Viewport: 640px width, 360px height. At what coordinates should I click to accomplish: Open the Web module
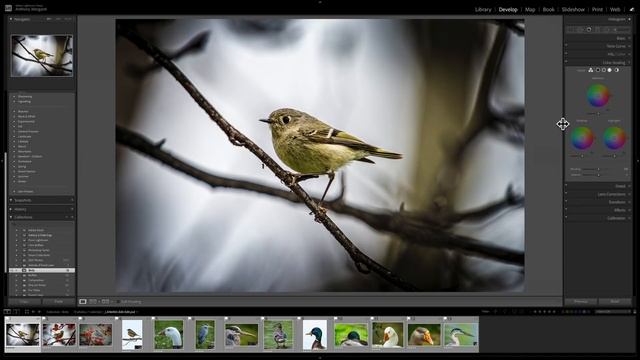pyautogui.click(x=615, y=9)
